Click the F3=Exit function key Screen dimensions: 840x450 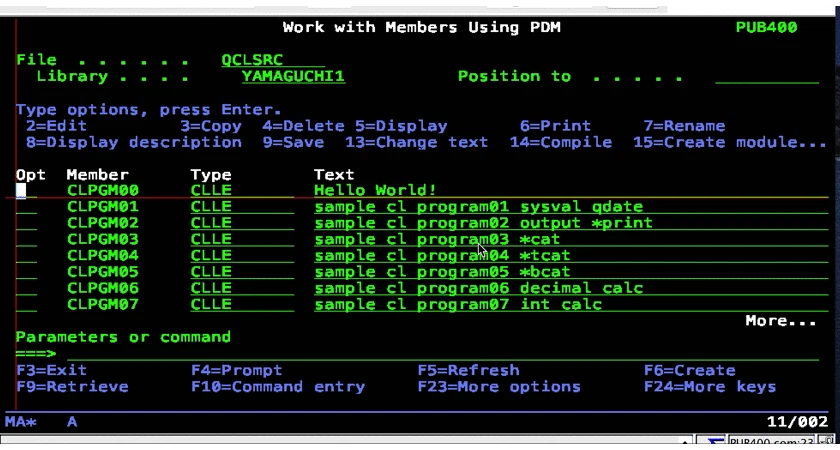[x=51, y=370]
